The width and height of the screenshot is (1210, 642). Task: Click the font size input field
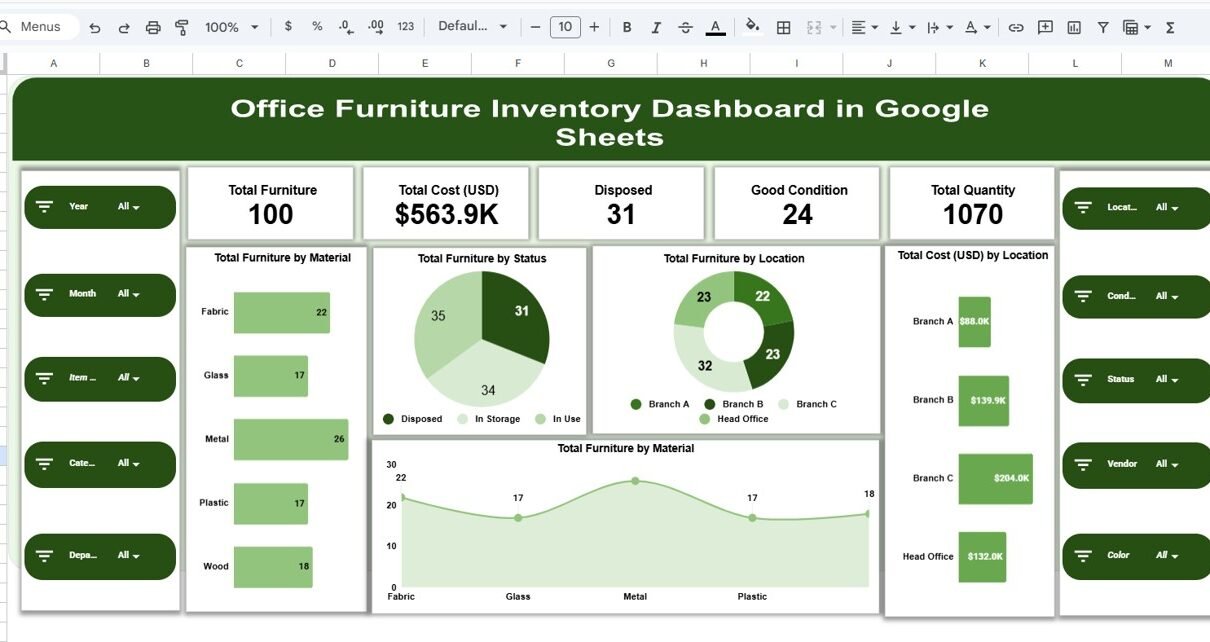pyautogui.click(x=565, y=27)
